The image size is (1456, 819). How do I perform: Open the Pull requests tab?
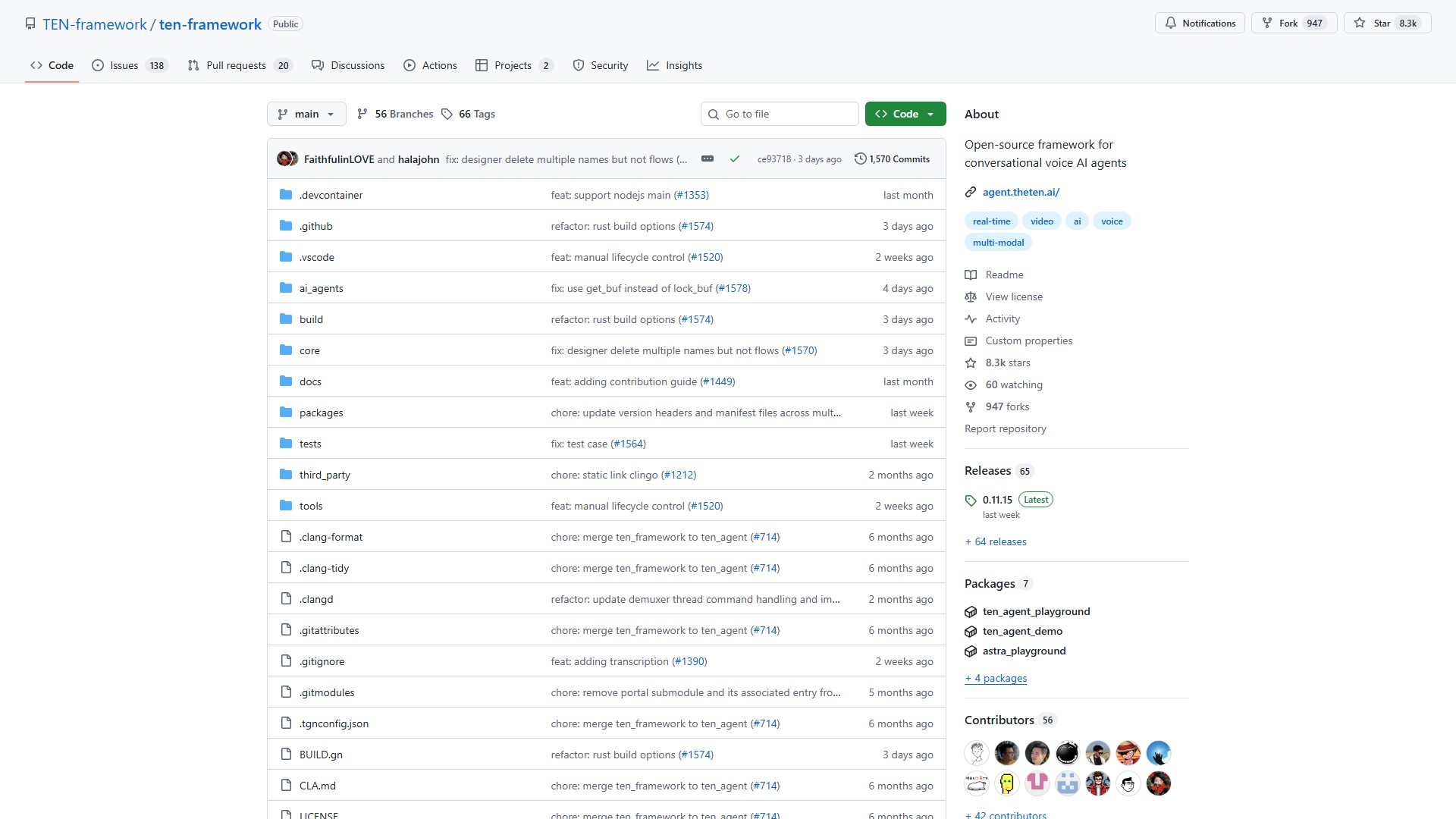236,66
